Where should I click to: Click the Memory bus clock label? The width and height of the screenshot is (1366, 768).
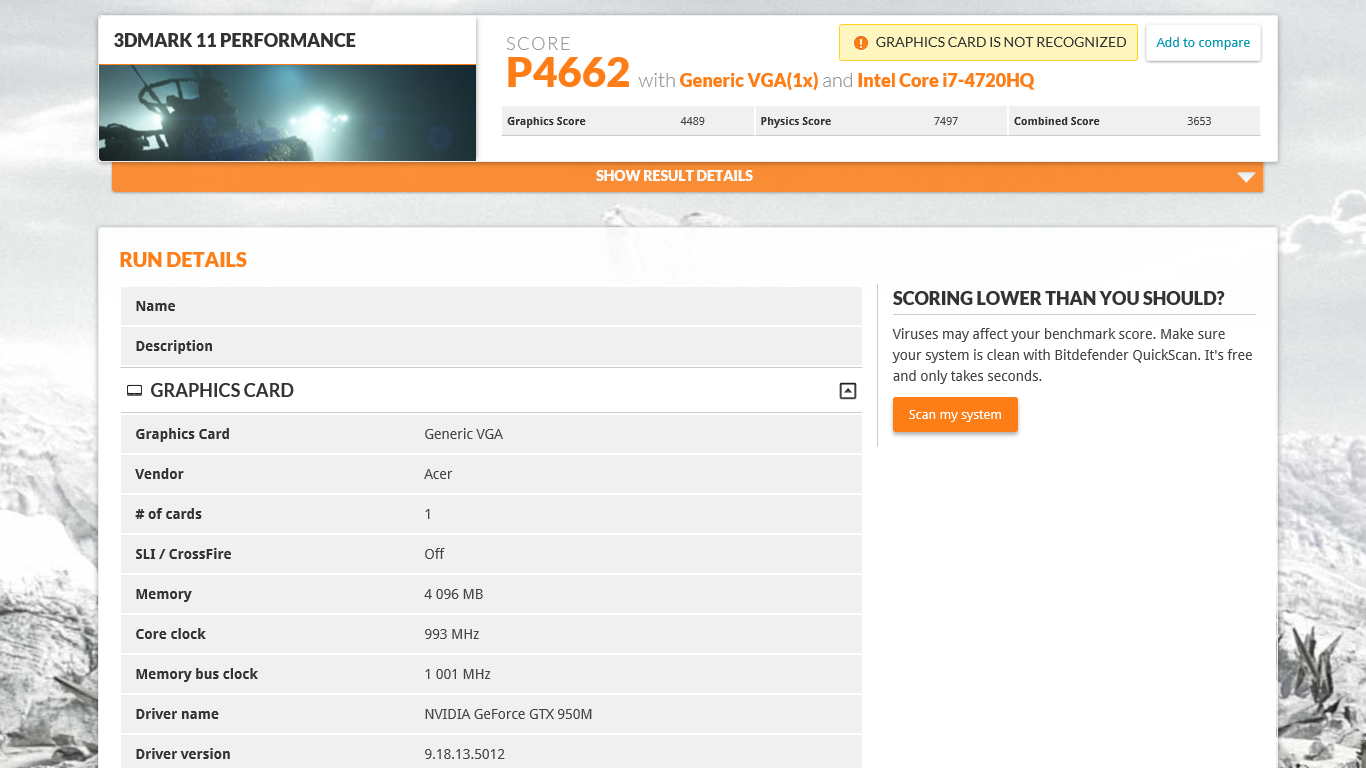pos(196,674)
